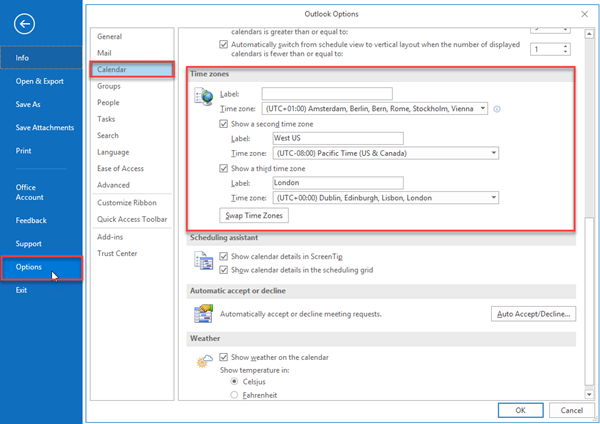The width and height of the screenshot is (600, 424).
Task: Click the info icon beside the time zone dropdown
Action: (x=497, y=109)
